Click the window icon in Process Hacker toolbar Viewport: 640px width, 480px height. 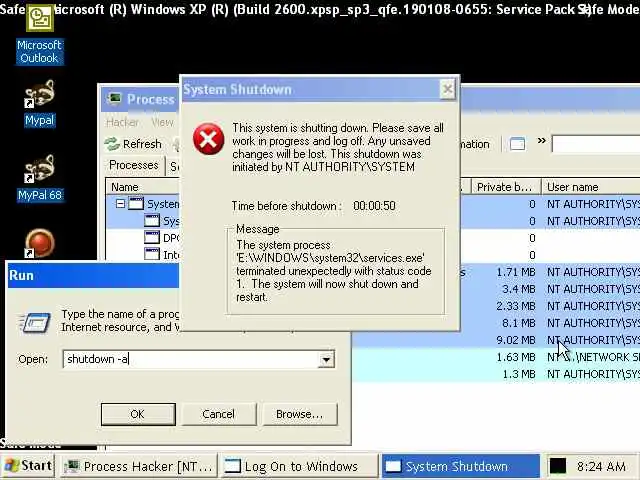518,144
